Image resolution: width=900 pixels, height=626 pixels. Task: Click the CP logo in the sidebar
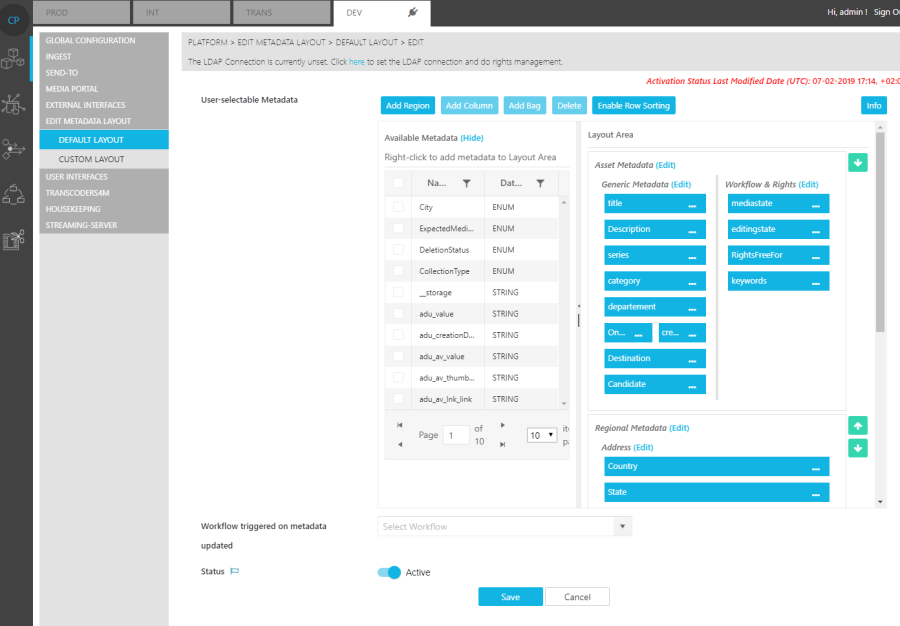(x=14, y=20)
